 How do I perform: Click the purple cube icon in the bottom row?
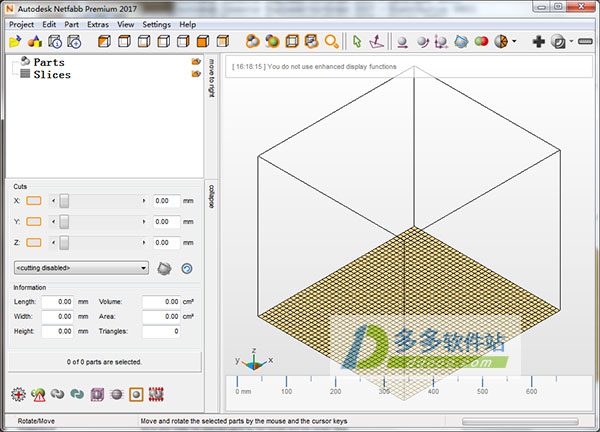pyautogui.click(x=97, y=394)
